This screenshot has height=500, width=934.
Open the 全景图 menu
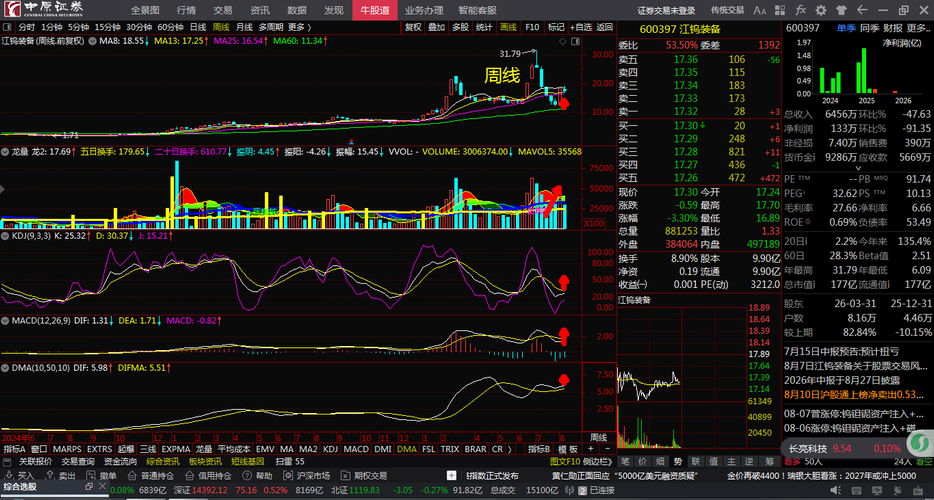point(145,10)
